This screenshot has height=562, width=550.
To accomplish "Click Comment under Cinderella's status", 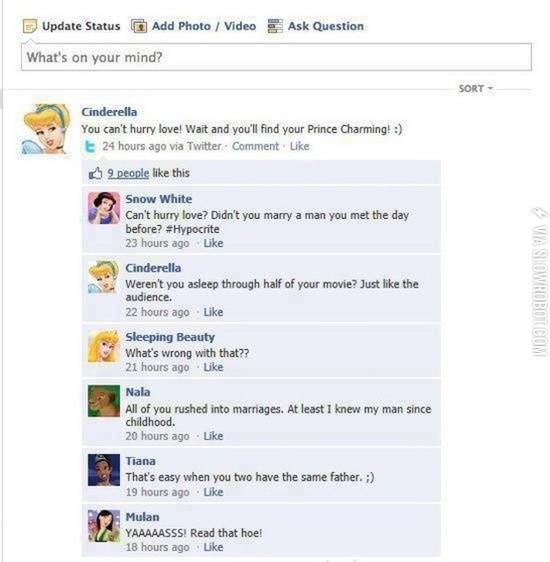I will 255,146.
